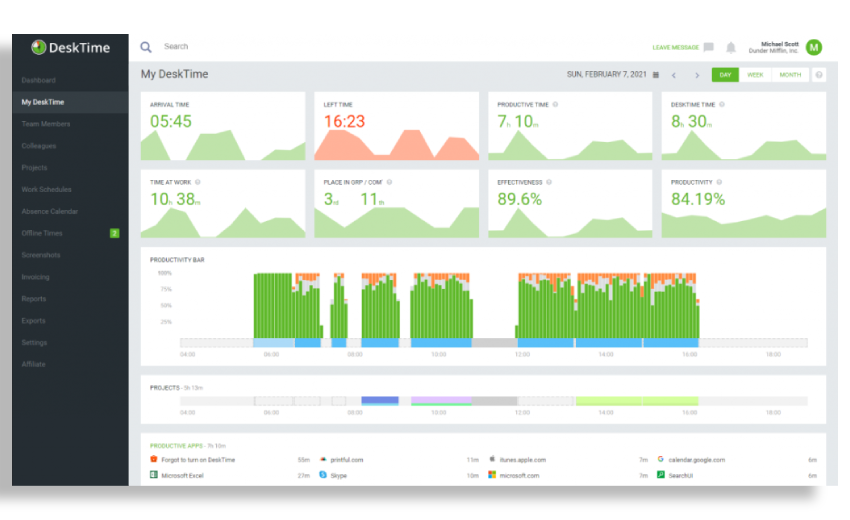This screenshot has height=520, width=850.
Task: Click the Offline Times badge showing 2
Action: tap(114, 233)
